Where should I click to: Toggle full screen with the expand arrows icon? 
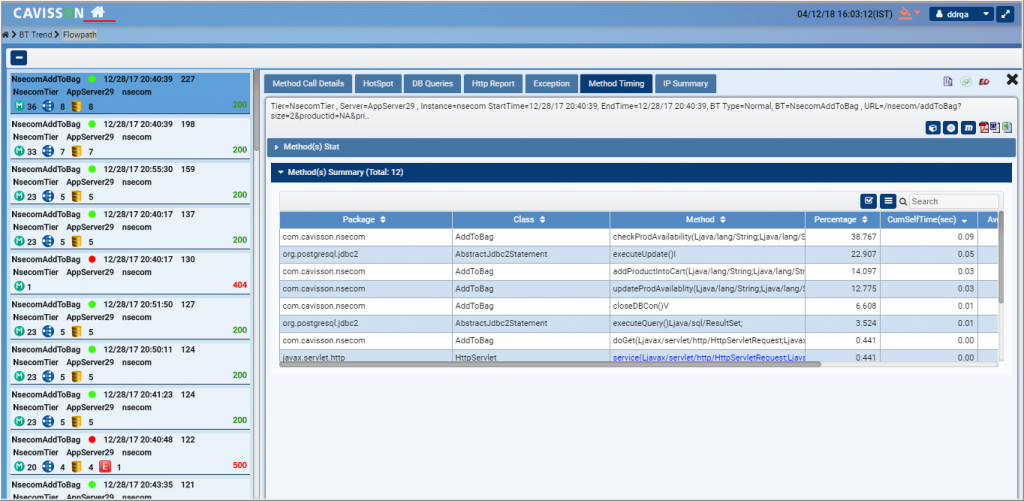click(1004, 14)
